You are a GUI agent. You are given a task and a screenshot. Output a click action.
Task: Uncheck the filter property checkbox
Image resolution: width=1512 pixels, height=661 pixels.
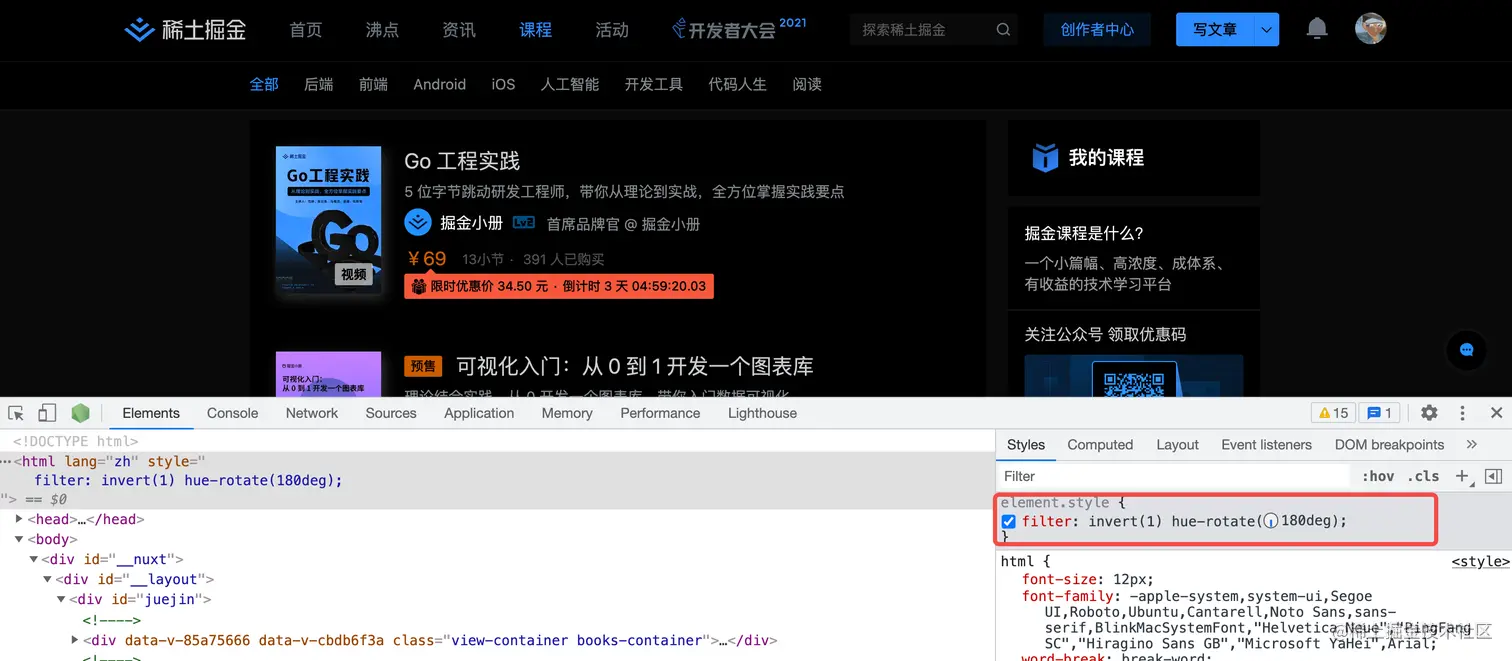click(1008, 521)
